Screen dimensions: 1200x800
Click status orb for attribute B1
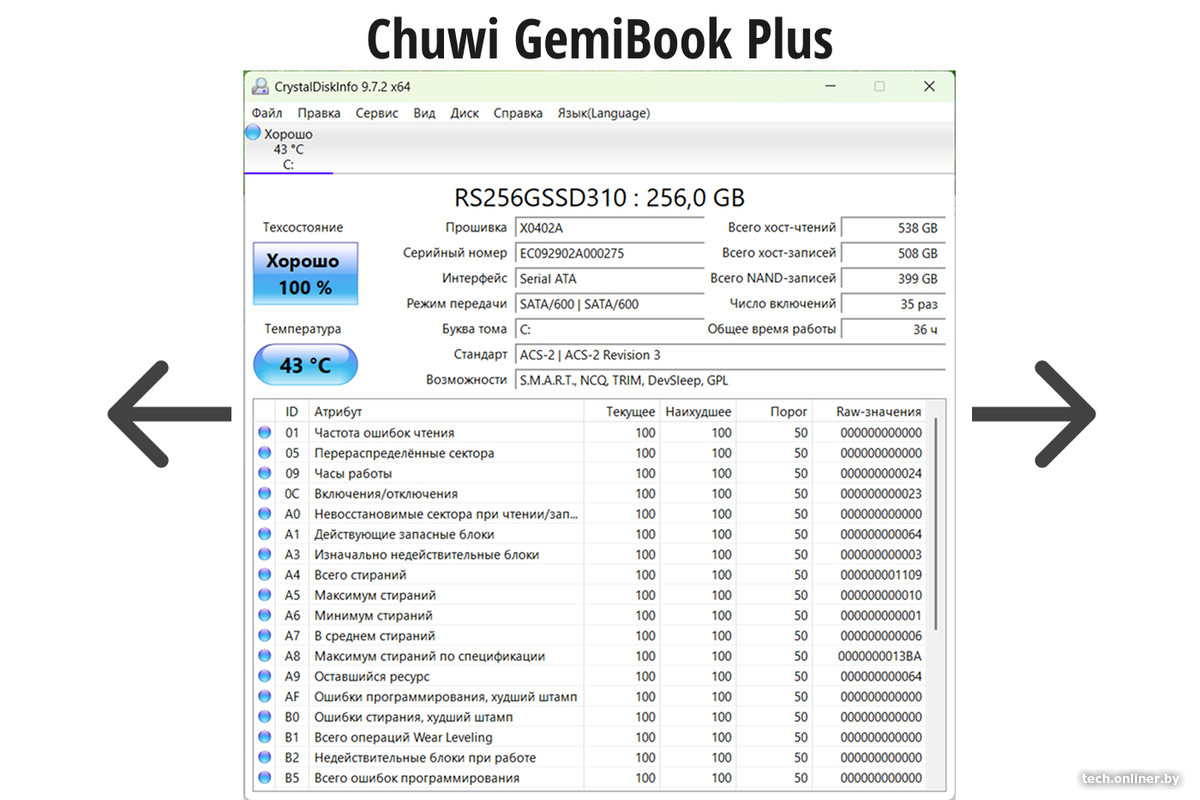(265, 738)
